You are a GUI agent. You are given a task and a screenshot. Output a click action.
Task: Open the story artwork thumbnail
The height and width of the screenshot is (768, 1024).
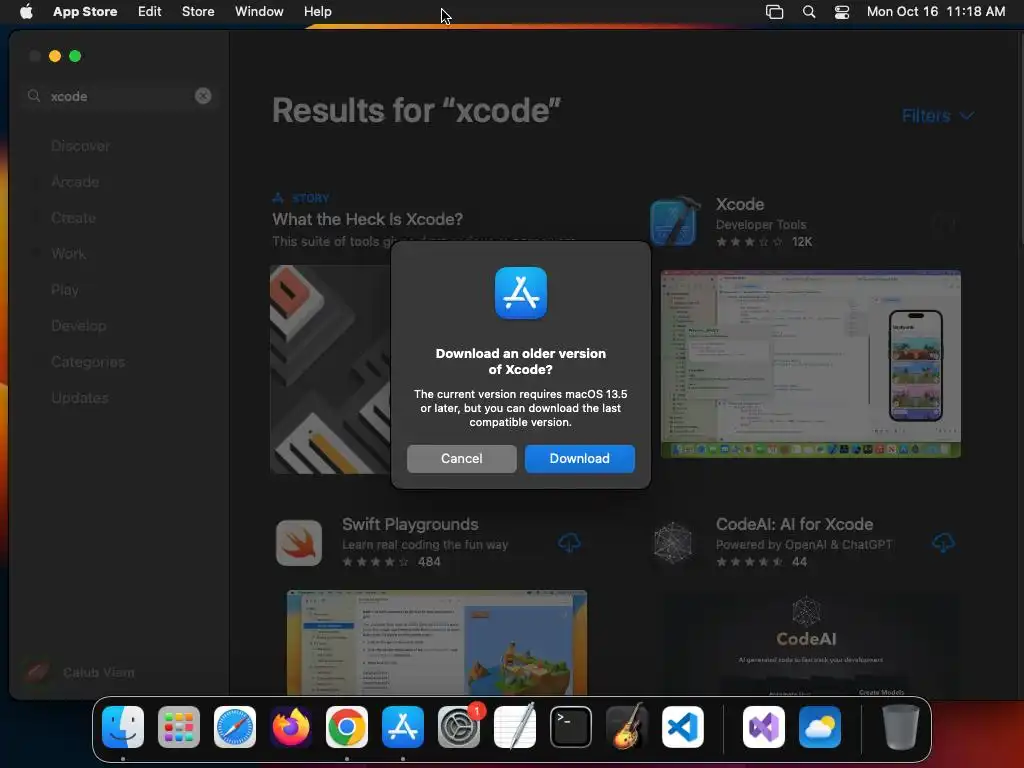click(330, 369)
